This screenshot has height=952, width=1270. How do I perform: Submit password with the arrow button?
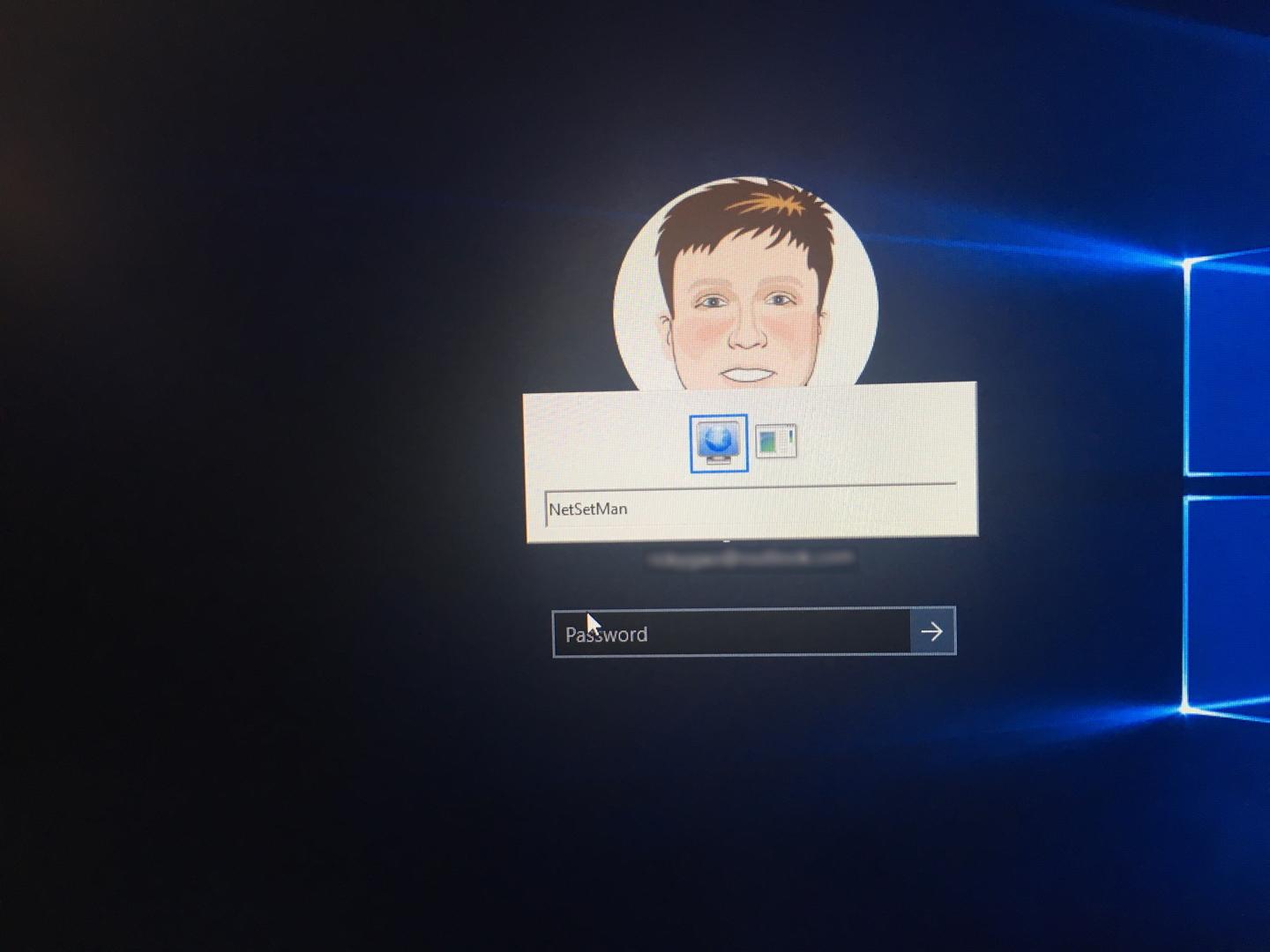pos(932,631)
